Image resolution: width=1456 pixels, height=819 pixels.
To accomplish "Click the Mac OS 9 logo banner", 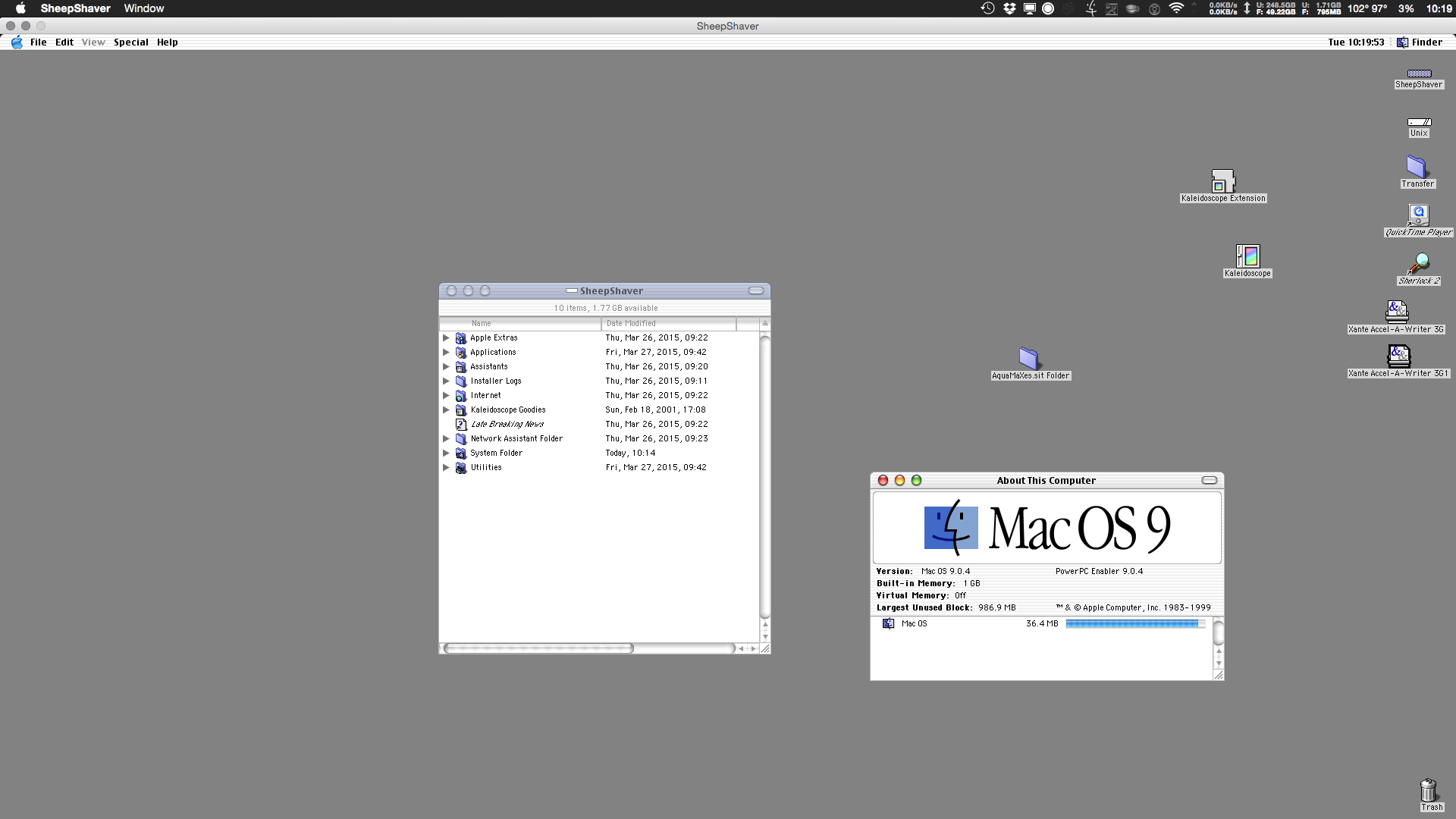I will 1046,528.
